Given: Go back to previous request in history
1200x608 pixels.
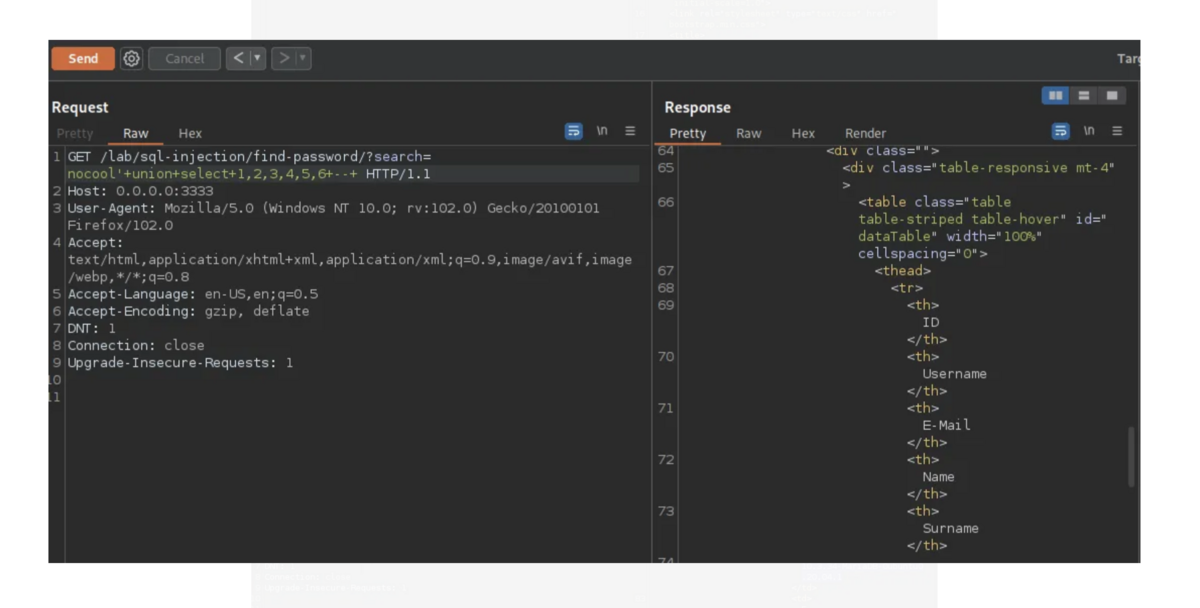Looking at the screenshot, I should coord(239,59).
